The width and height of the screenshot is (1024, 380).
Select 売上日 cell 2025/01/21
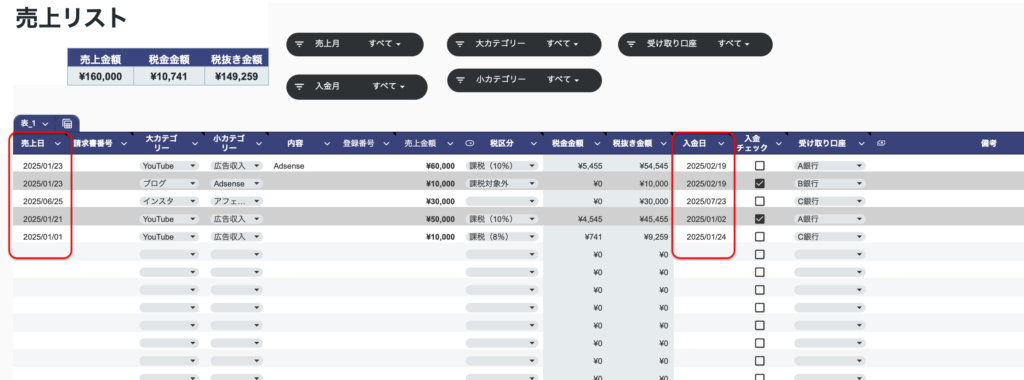pos(42,219)
